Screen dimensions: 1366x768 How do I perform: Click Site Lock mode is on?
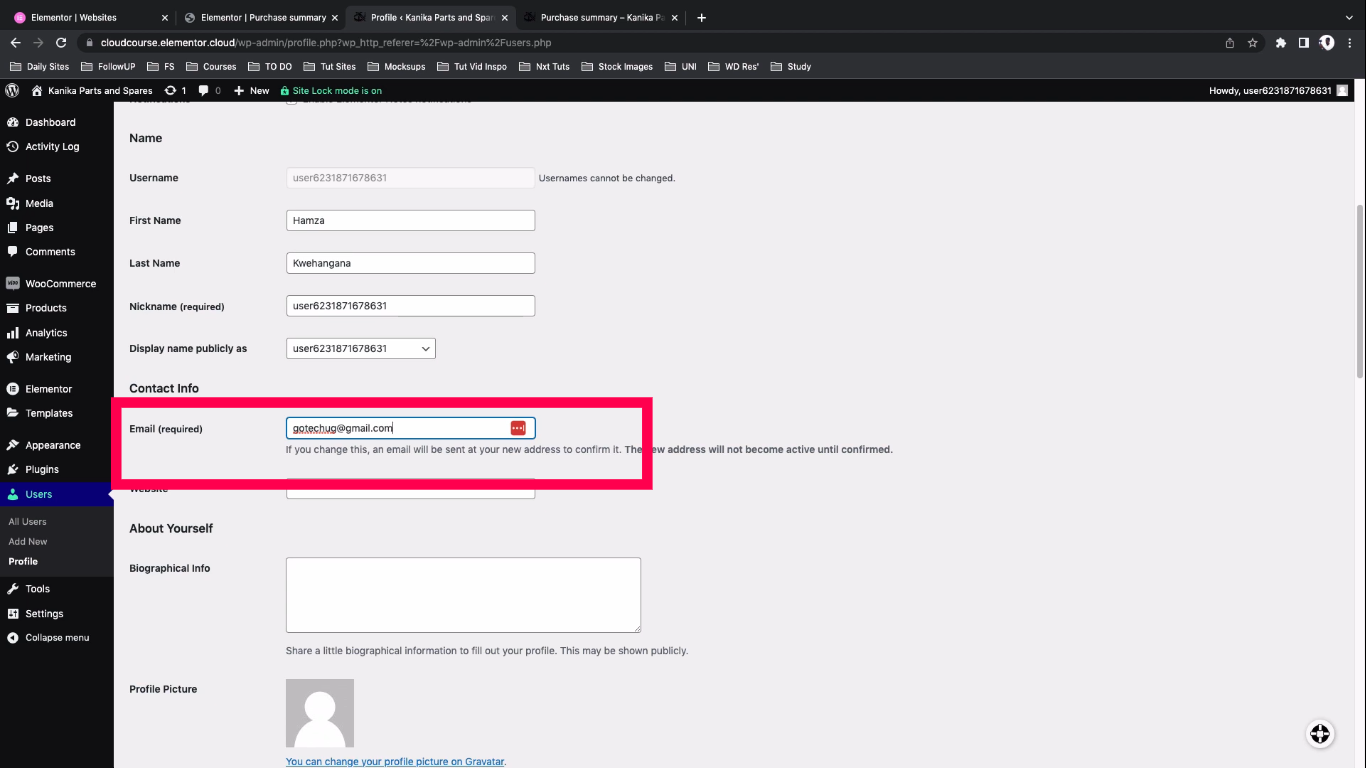pyautogui.click(x=331, y=90)
